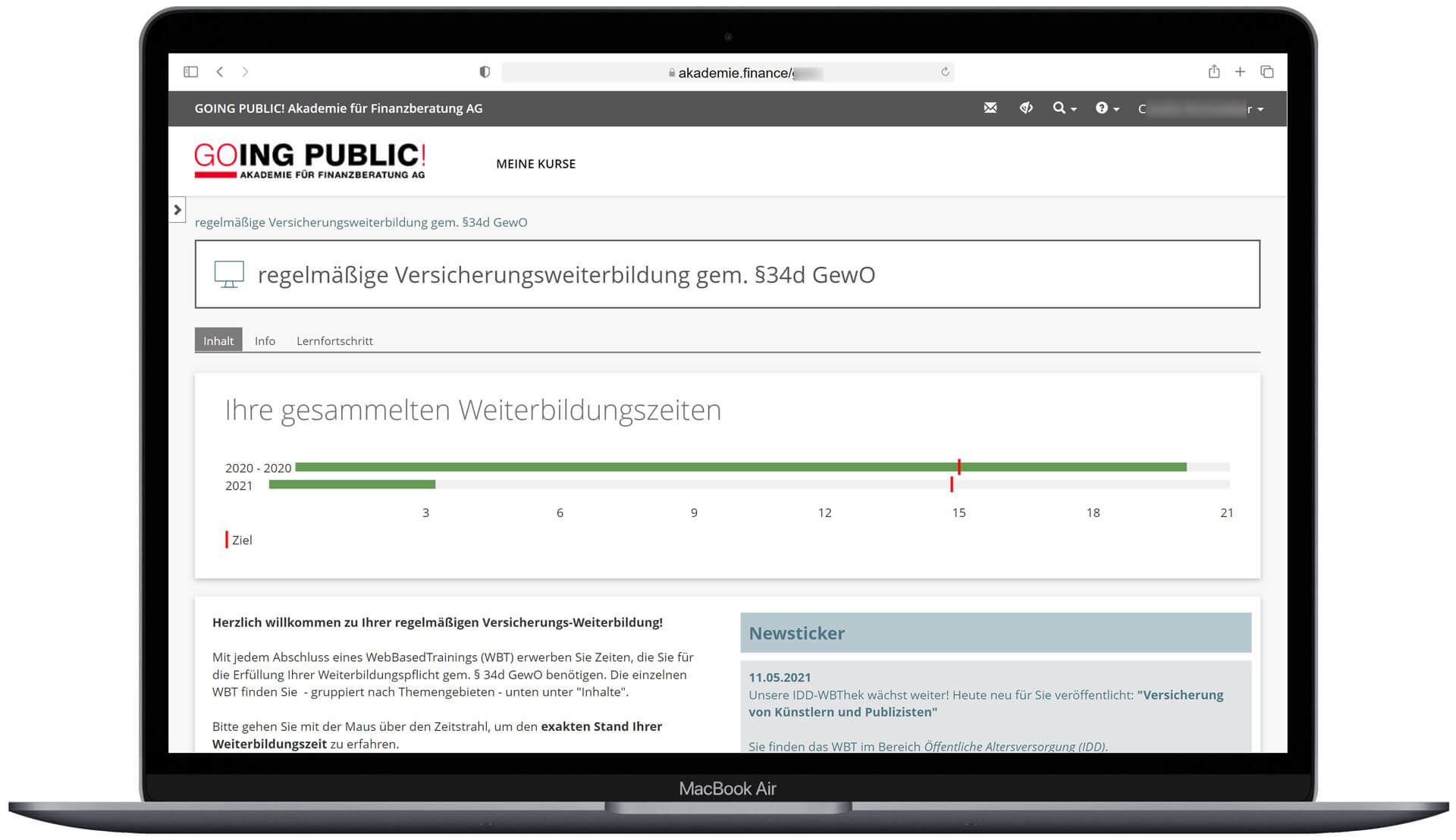Open the help question-mark dropdown
Image resolution: width=1456 pixels, height=840 pixels.
click(1106, 108)
